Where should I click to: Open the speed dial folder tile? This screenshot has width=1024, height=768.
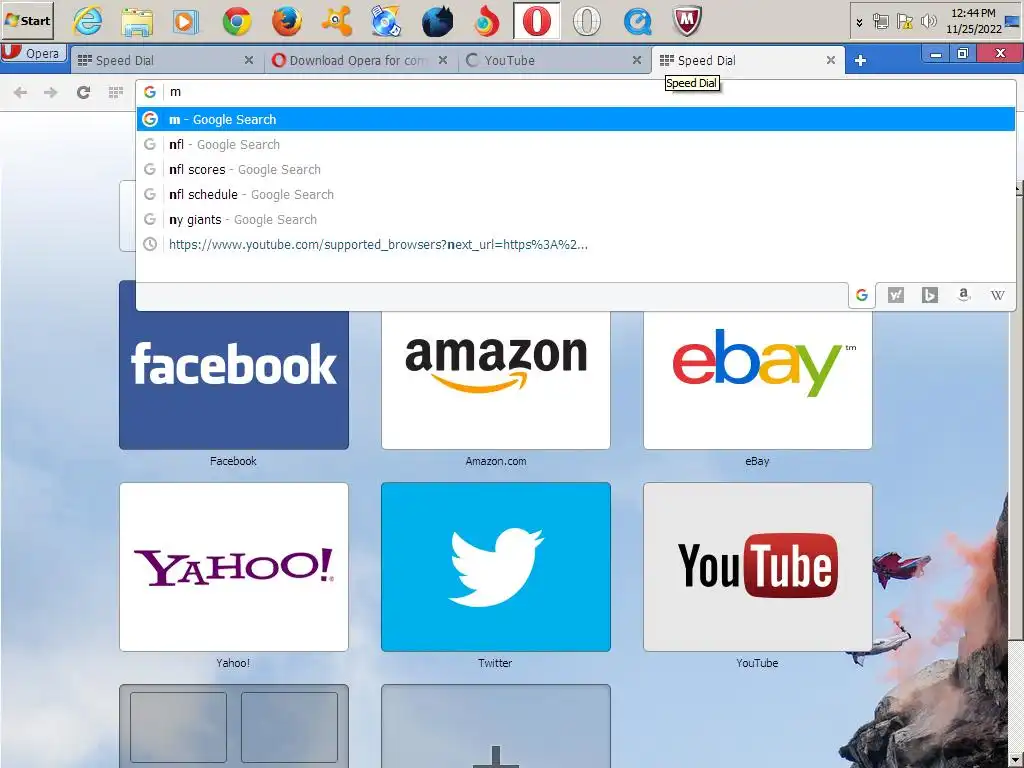pyautogui.click(x=234, y=726)
